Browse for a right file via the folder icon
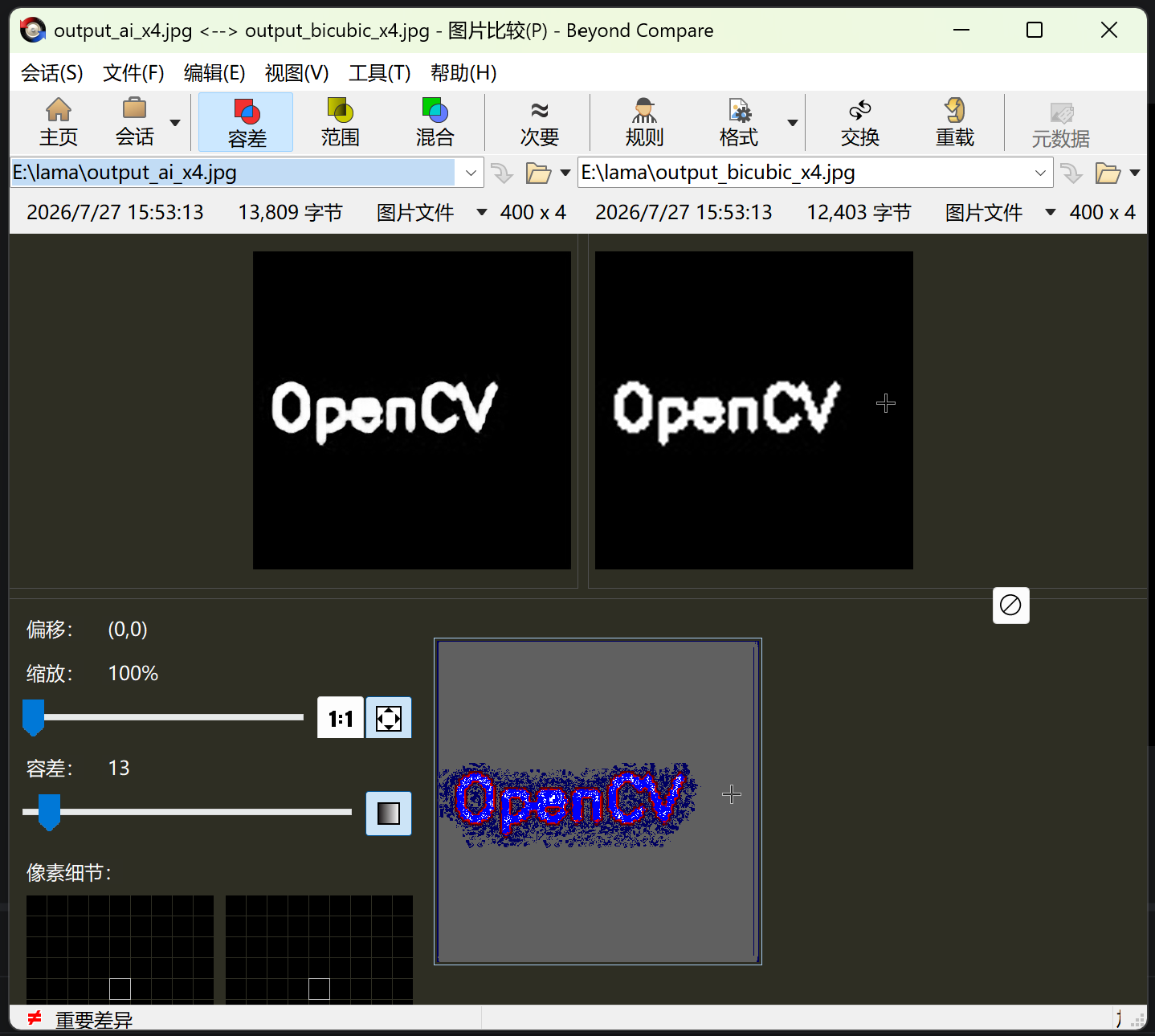1155x1036 pixels. pos(1107,173)
